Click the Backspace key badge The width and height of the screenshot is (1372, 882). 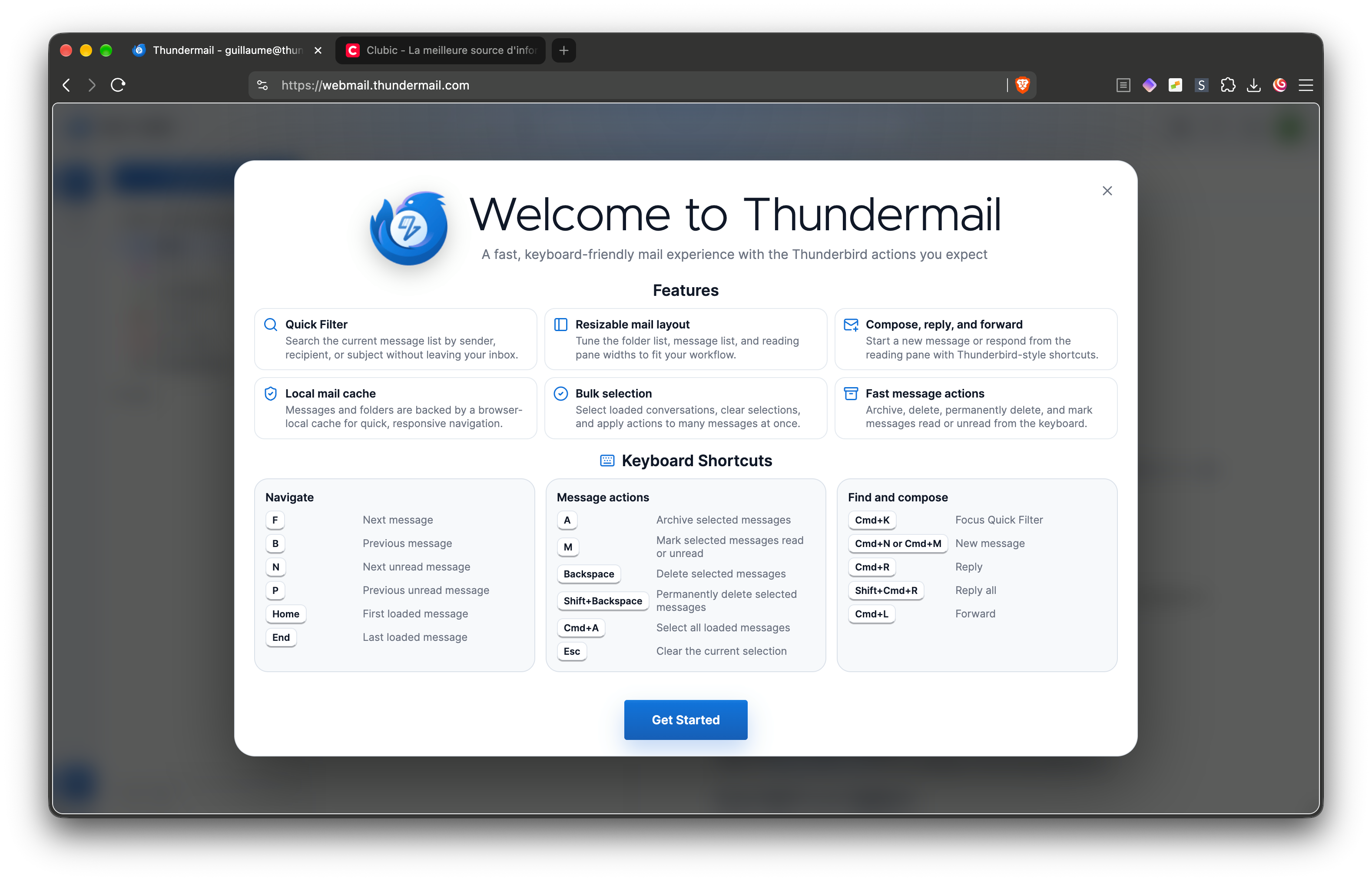pyautogui.click(x=589, y=574)
